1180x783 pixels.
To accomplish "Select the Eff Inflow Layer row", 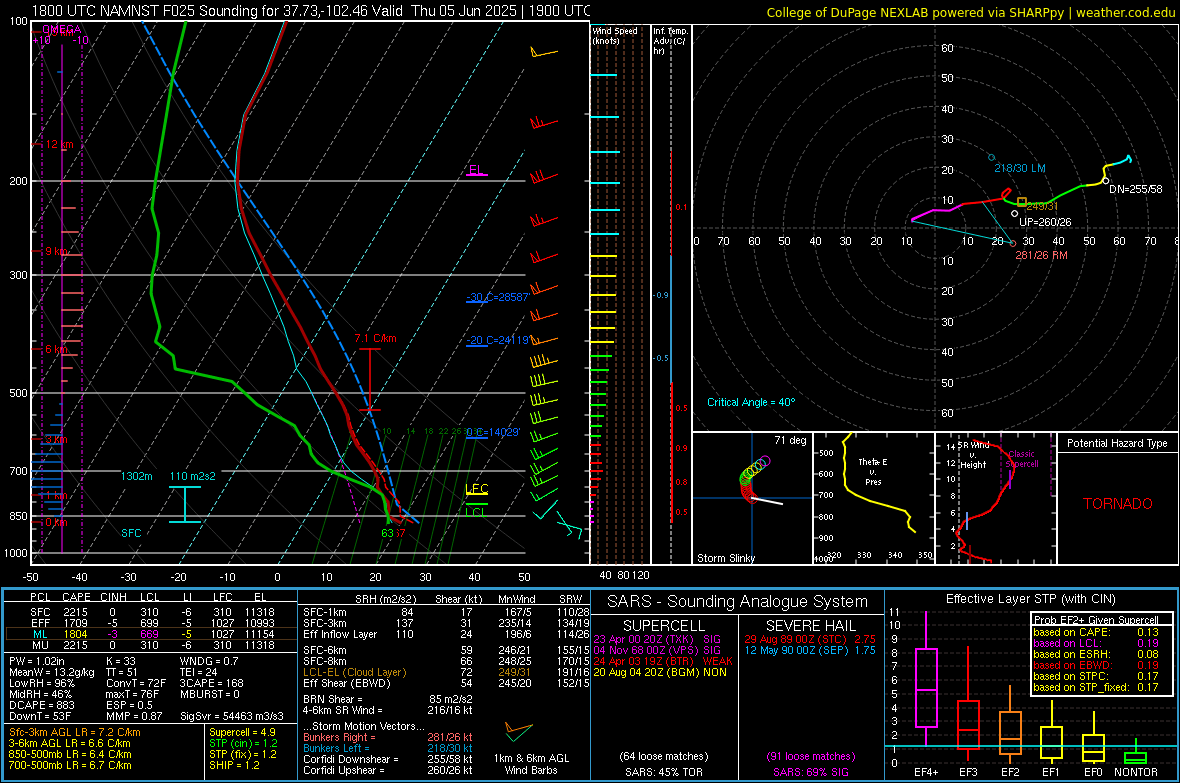I will [446, 634].
